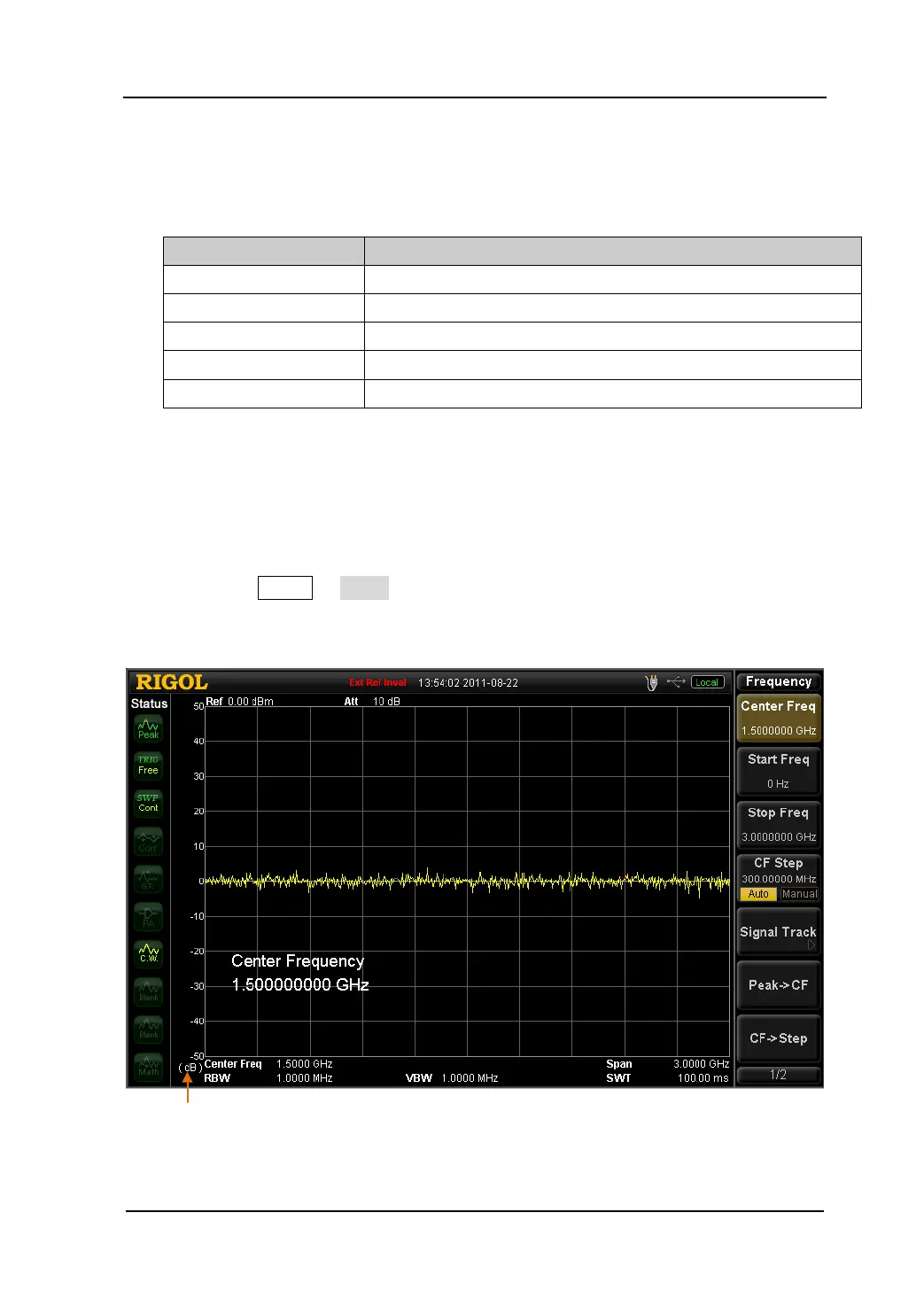Click the SWT 100.00 ms readout
The height and width of the screenshot is (1306, 924).
(x=667, y=1078)
